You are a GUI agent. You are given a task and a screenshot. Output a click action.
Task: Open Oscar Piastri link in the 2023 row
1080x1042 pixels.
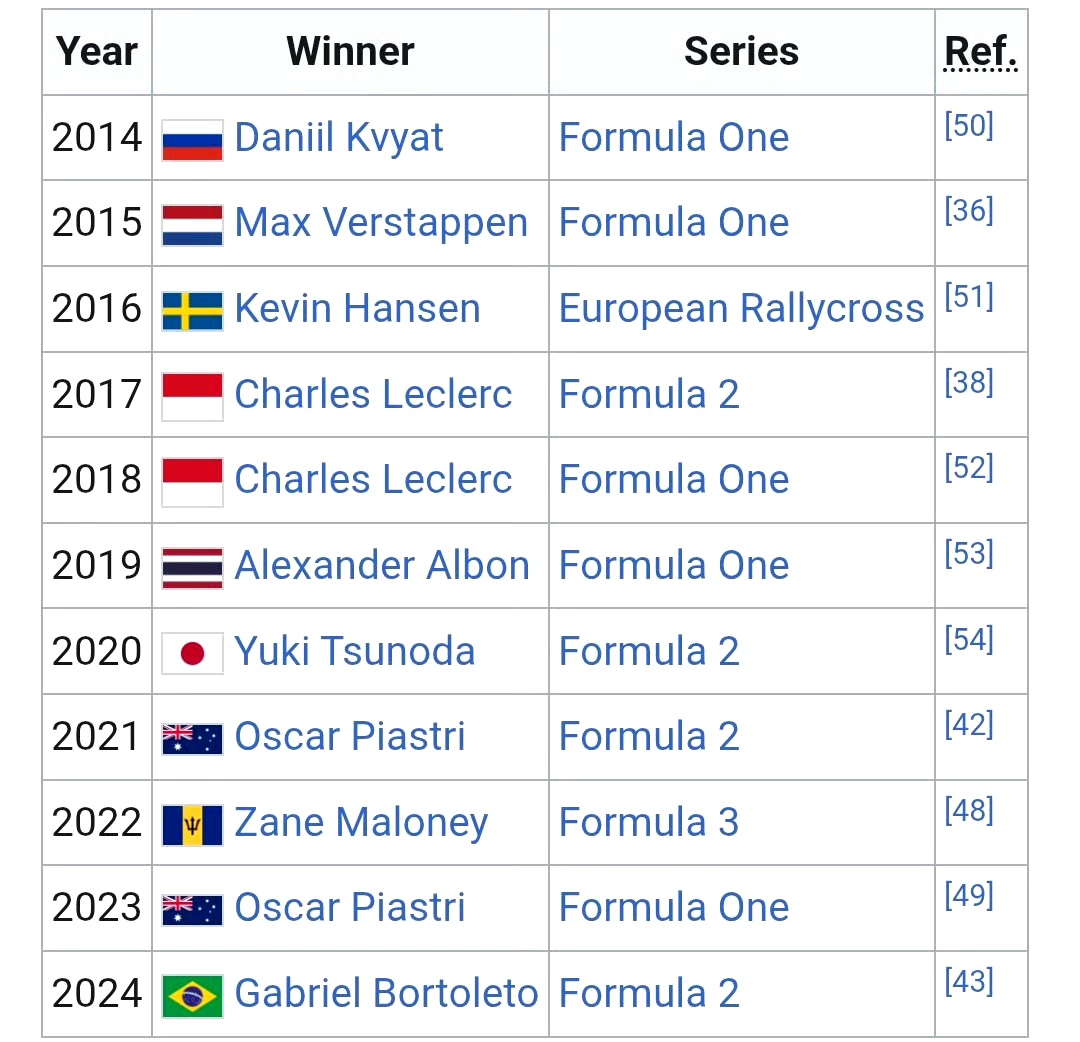coord(350,908)
